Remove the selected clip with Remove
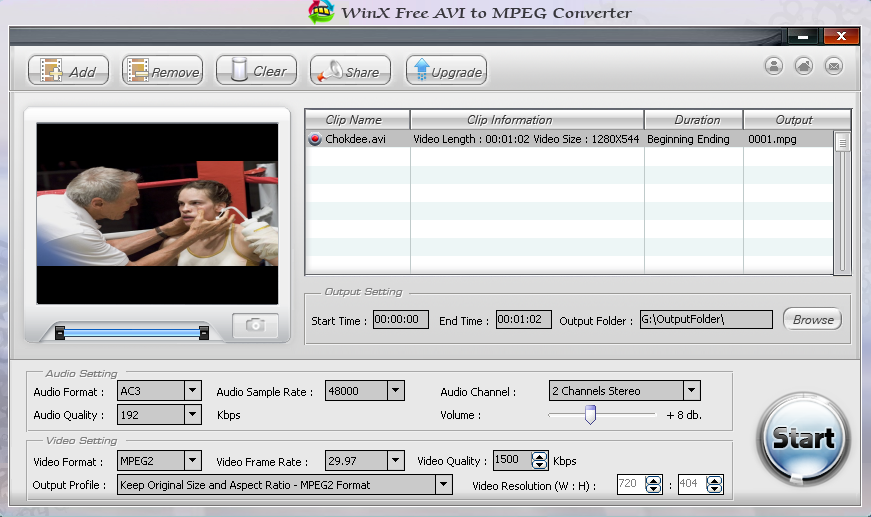871x517 pixels. pos(162,71)
